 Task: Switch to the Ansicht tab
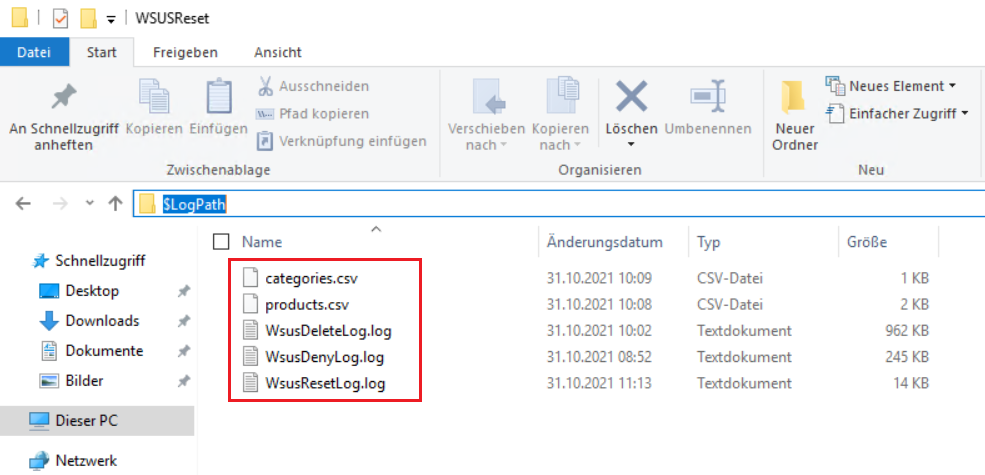(x=277, y=52)
